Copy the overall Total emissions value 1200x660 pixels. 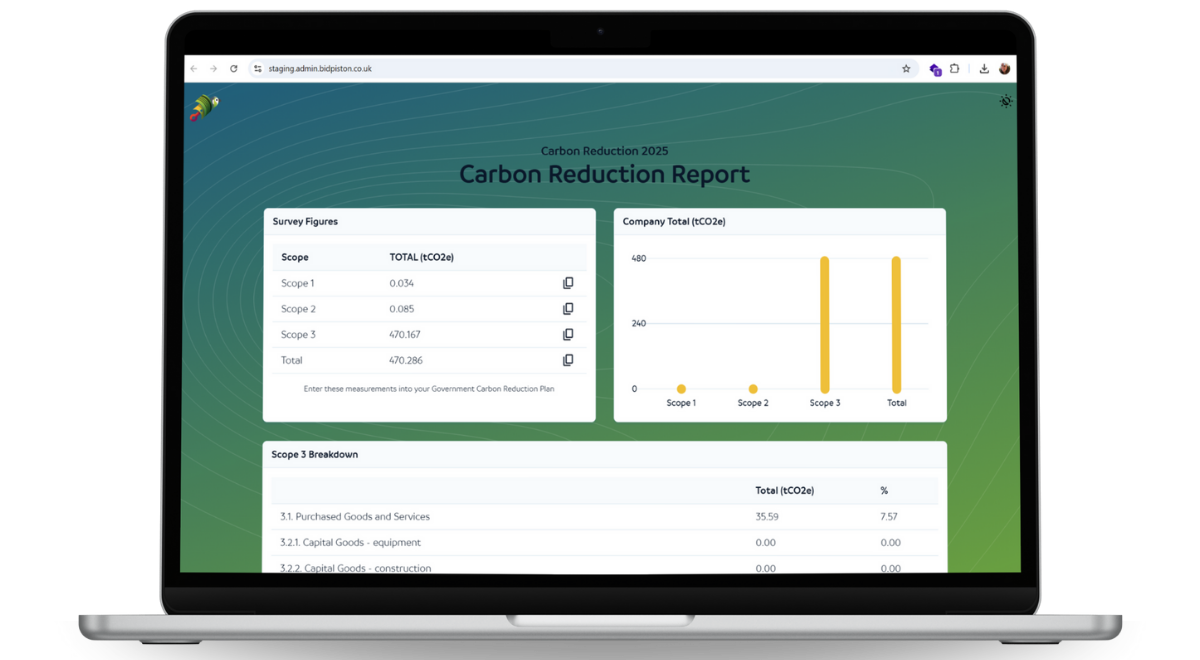click(568, 360)
